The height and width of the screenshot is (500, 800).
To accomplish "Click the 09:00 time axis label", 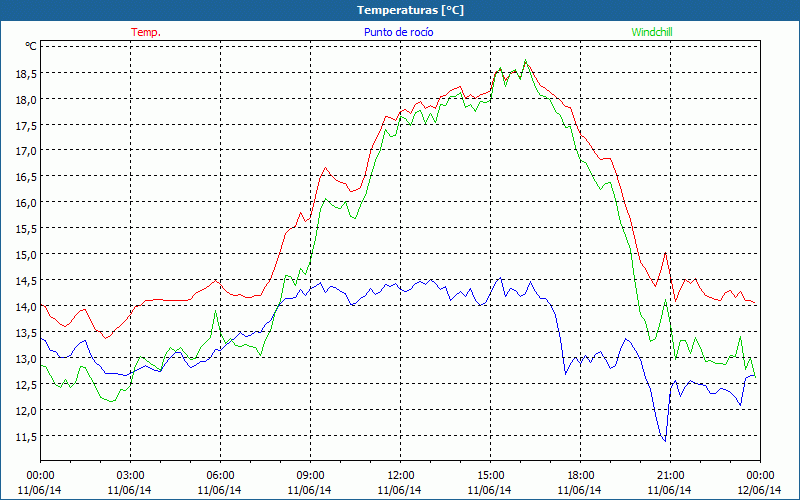I will (310, 475).
